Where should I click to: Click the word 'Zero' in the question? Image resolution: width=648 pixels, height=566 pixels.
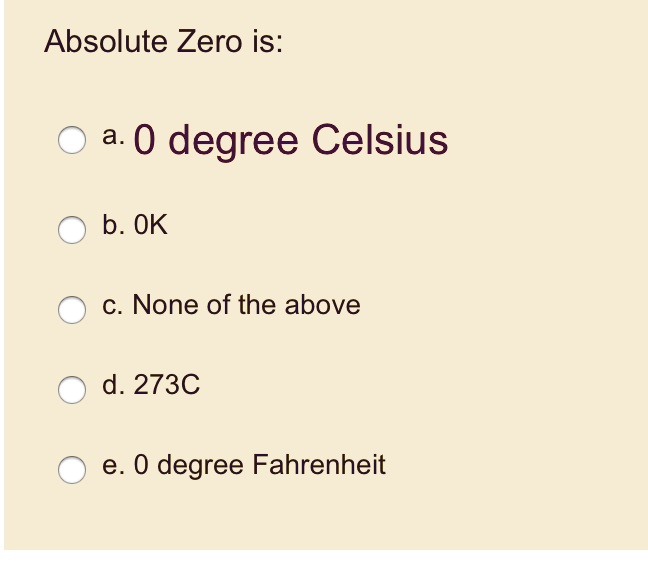pos(209,42)
